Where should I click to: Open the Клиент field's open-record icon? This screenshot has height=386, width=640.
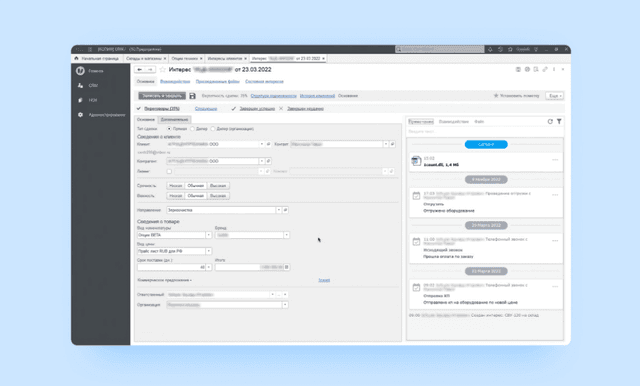[x=268, y=144]
